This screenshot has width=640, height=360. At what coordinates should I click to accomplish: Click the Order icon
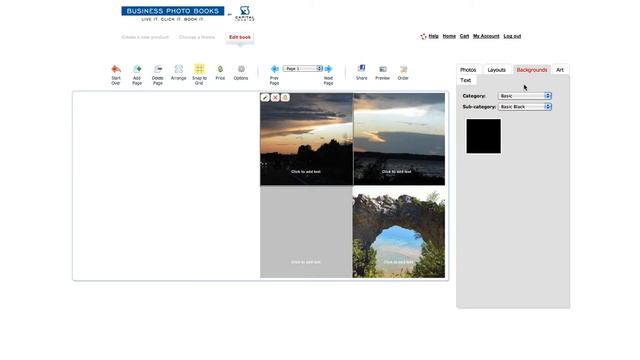tap(403, 69)
